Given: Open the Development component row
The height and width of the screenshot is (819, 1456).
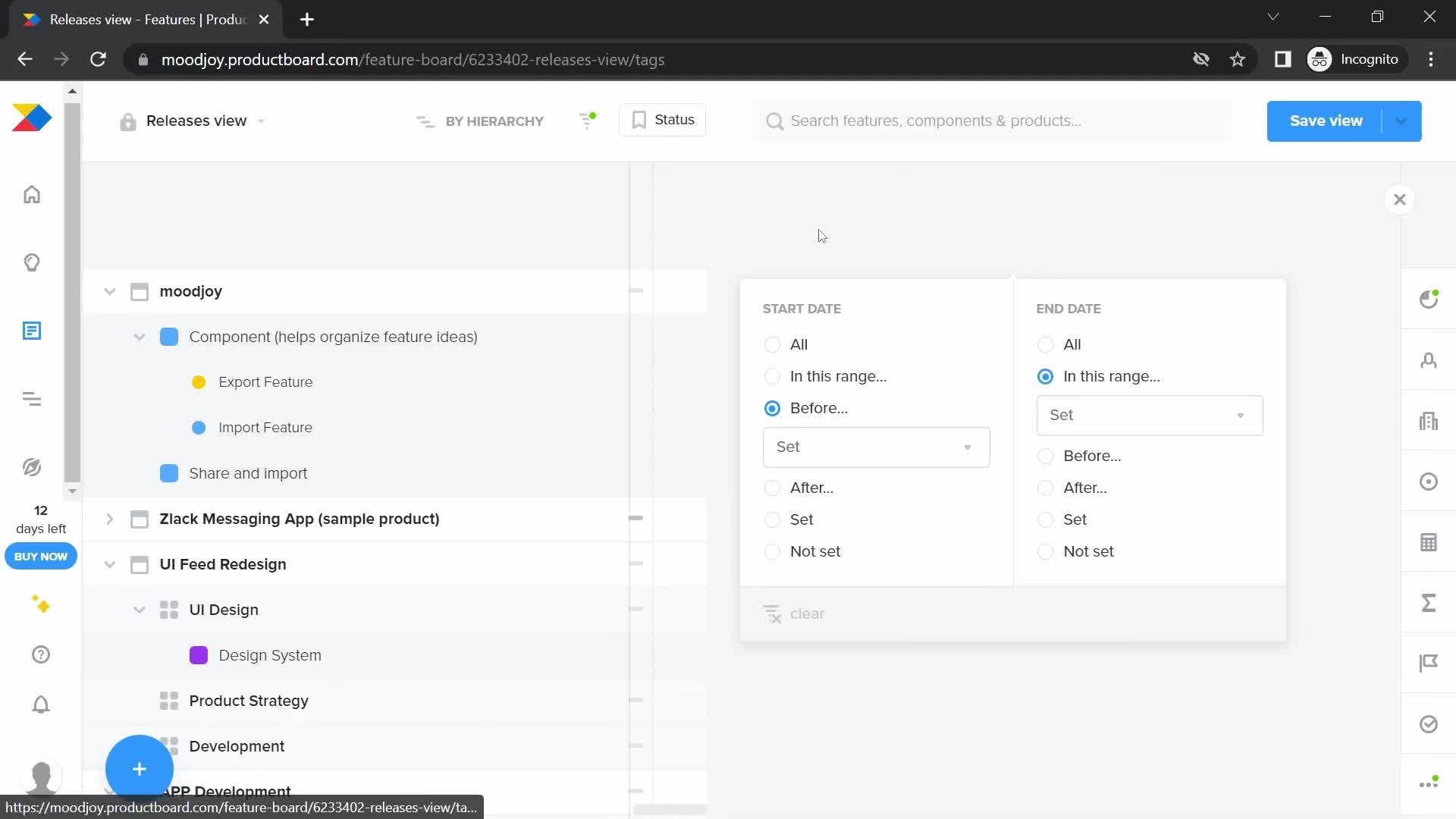Looking at the screenshot, I should (x=237, y=746).
